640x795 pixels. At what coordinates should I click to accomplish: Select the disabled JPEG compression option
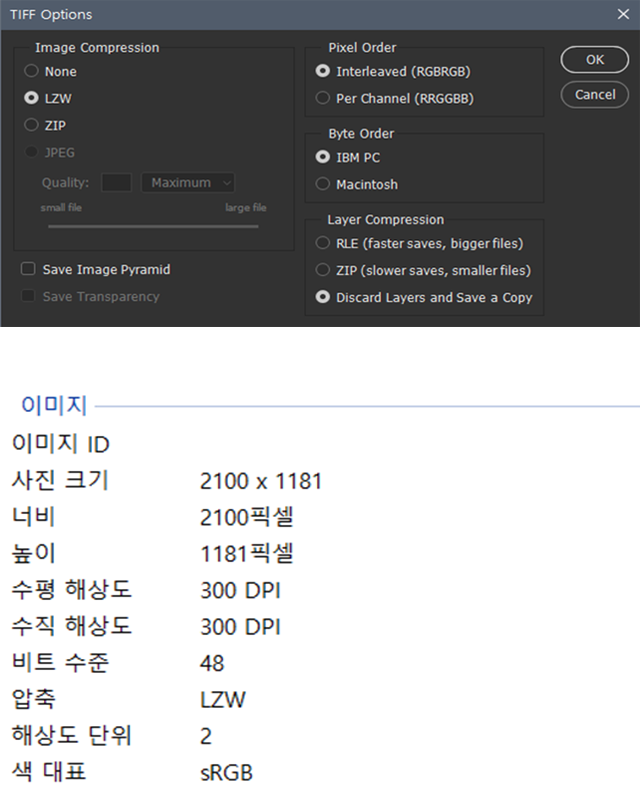click(31, 152)
